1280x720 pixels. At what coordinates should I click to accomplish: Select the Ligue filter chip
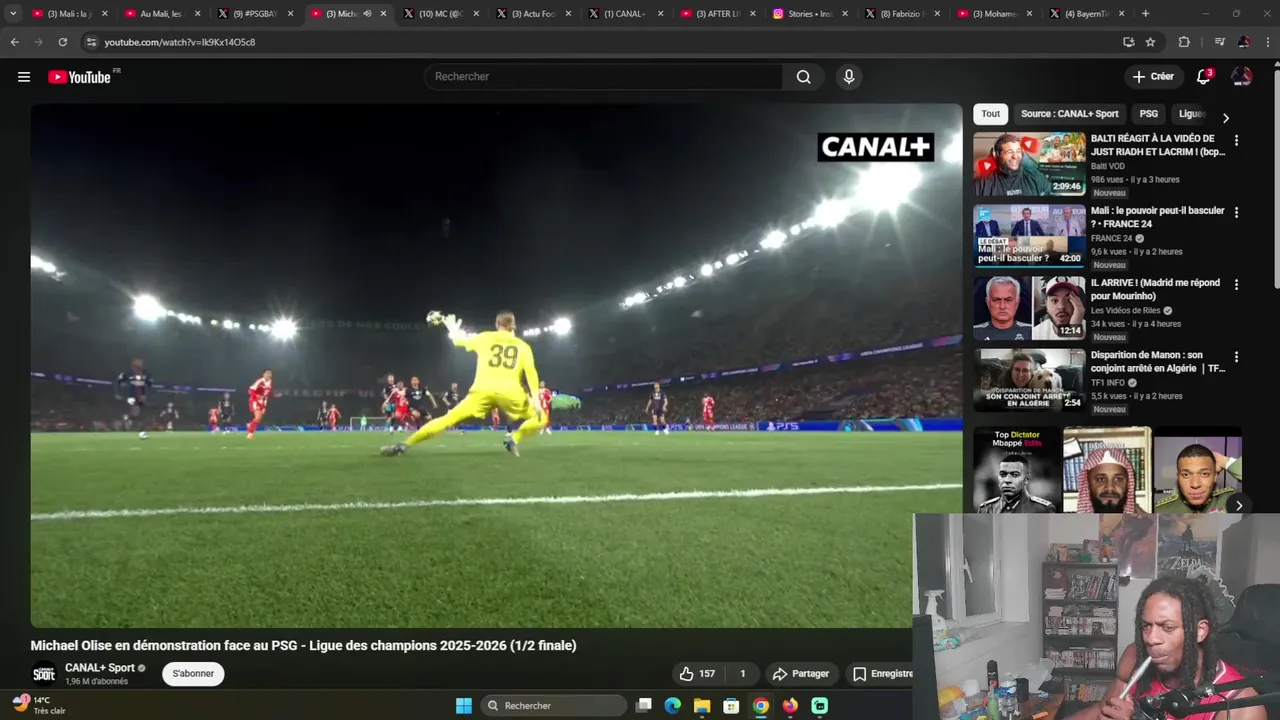point(1191,114)
